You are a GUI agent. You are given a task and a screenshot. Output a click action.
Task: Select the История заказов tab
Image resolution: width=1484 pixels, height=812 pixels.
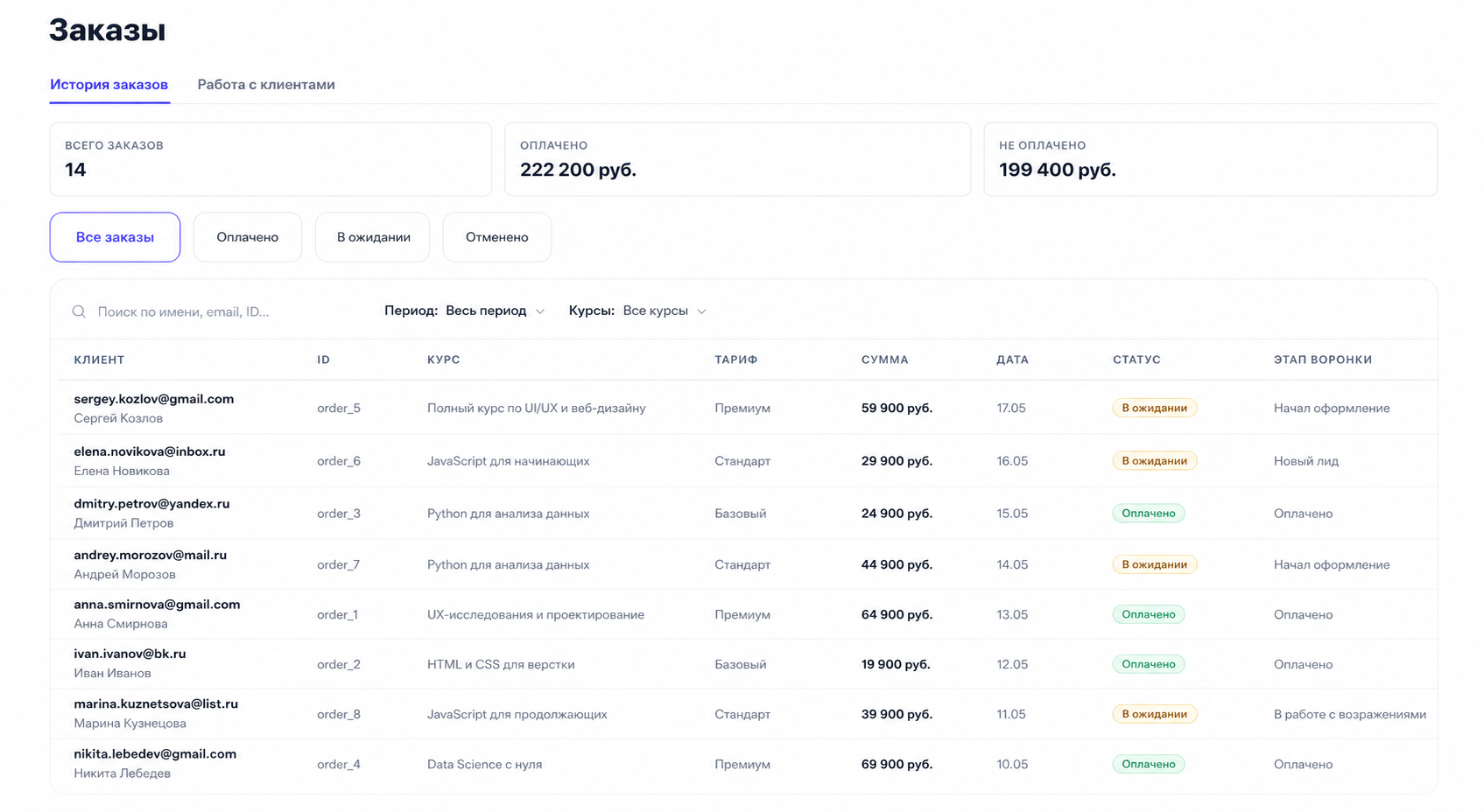coord(109,85)
